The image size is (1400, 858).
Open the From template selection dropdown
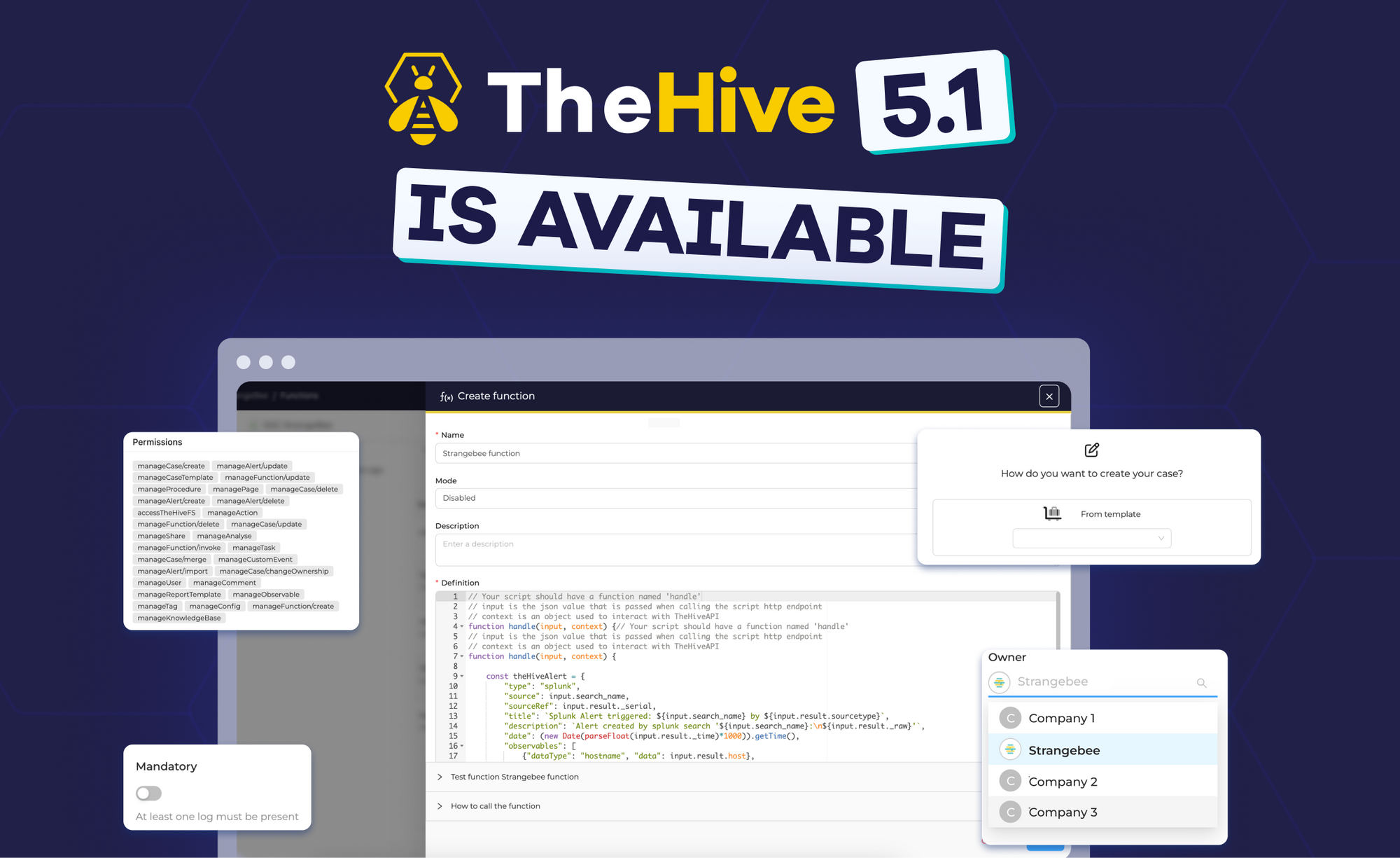(x=1091, y=538)
